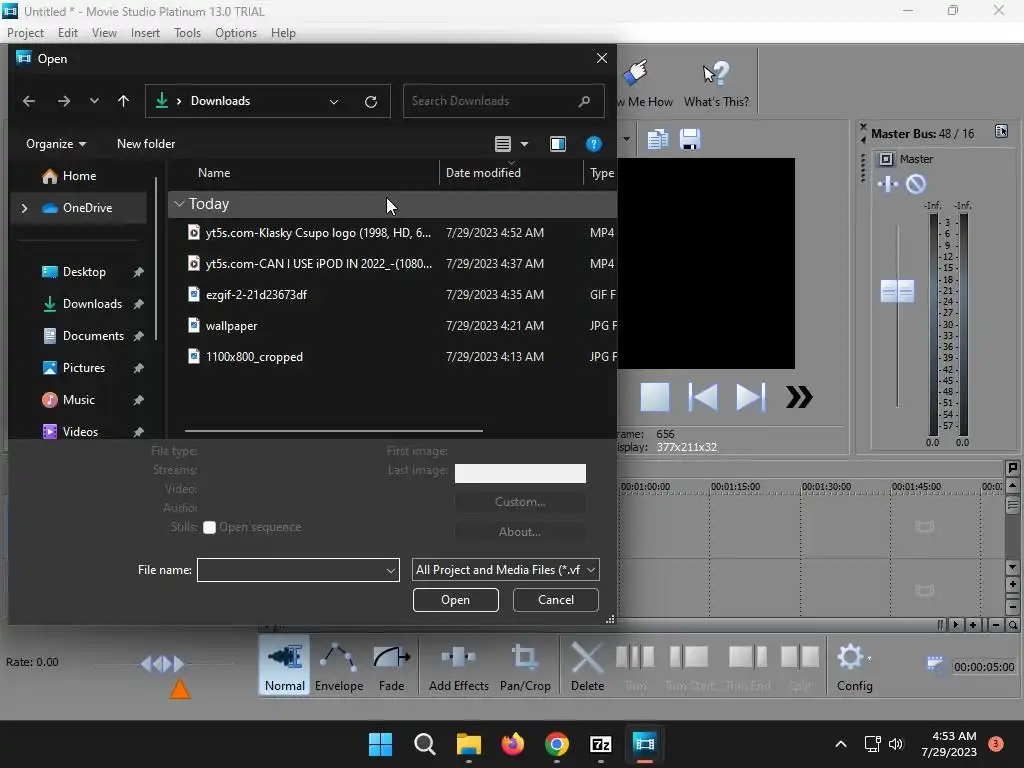Open the Help menu
Image resolution: width=1024 pixels, height=768 pixels.
click(x=283, y=33)
